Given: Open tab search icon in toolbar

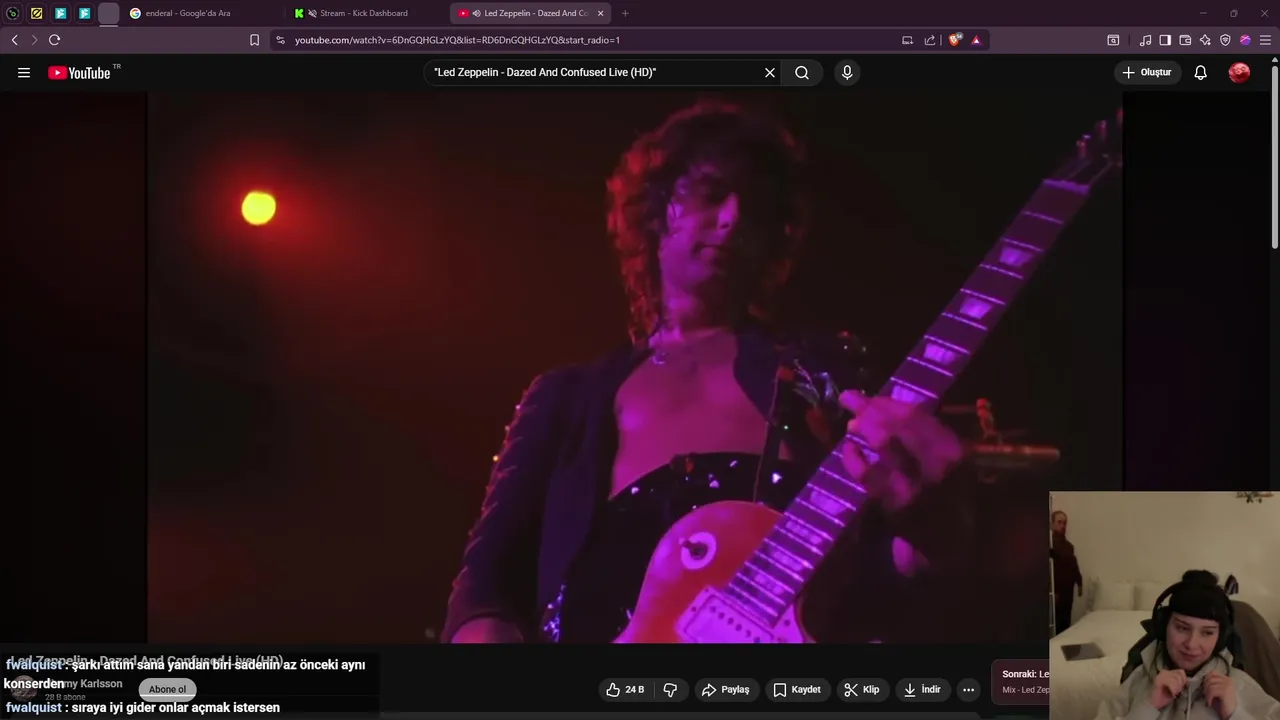Looking at the screenshot, I should pos(1113,40).
